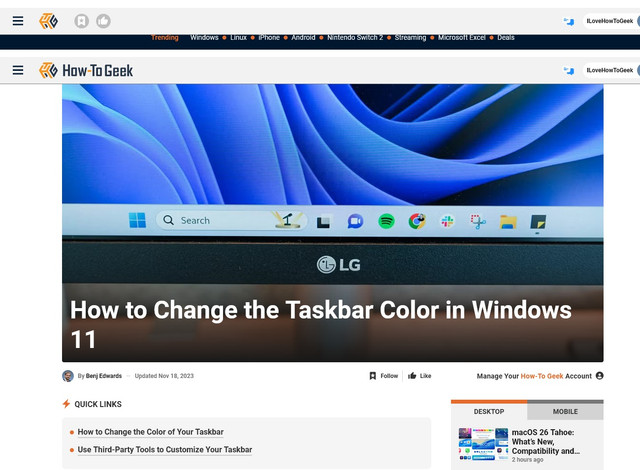This screenshot has height=470, width=640.
Task: Open the Android trending topic
Action: tap(303, 38)
